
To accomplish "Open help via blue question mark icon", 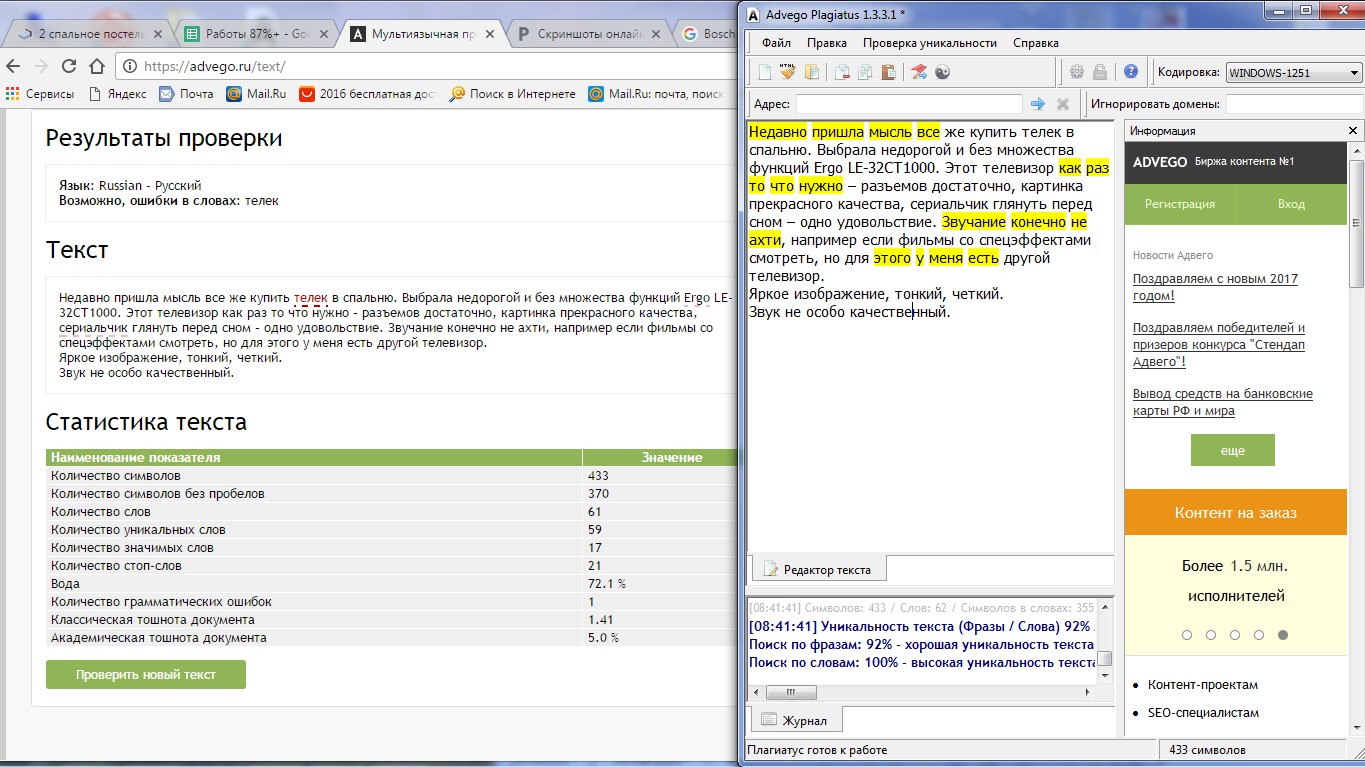I will [x=1131, y=72].
